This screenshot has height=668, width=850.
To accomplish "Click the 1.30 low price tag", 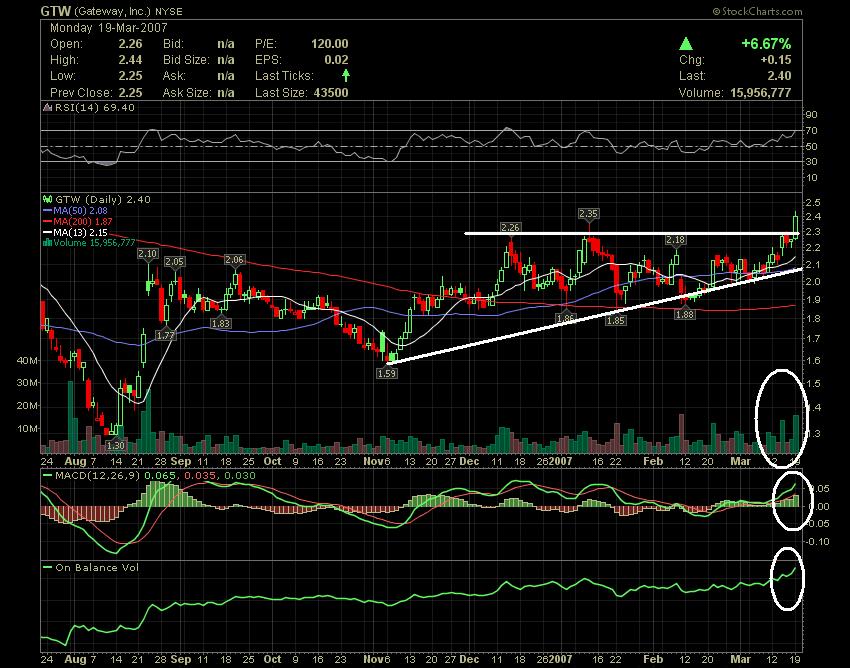I will click(115, 446).
